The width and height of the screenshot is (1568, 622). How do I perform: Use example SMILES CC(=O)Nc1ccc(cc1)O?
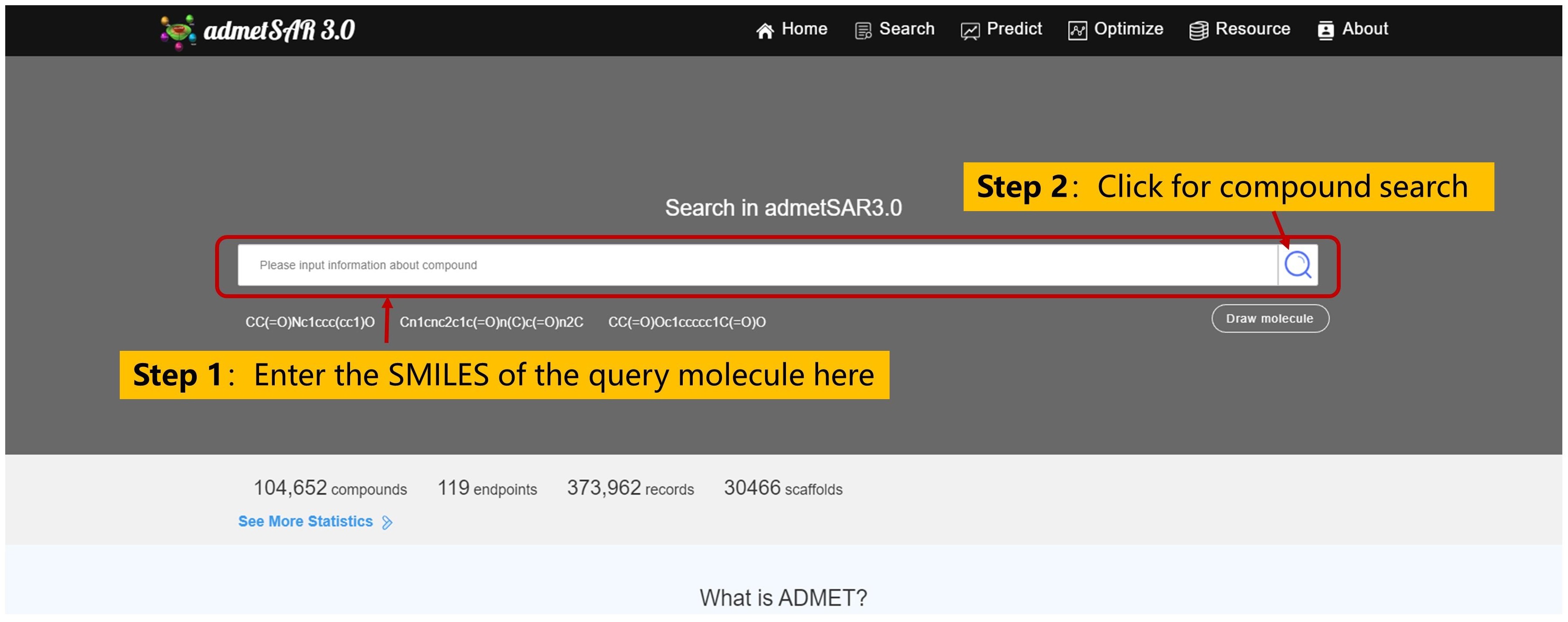point(310,322)
